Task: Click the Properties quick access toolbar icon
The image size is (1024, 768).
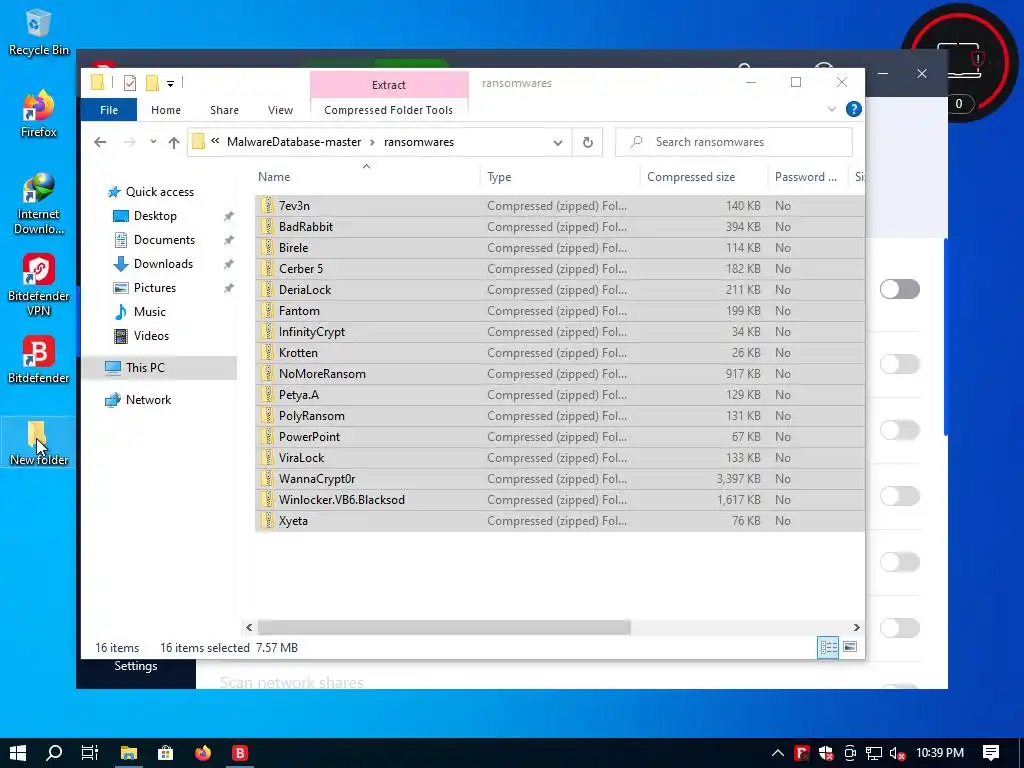Action: pyautogui.click(x=129, y=83)
